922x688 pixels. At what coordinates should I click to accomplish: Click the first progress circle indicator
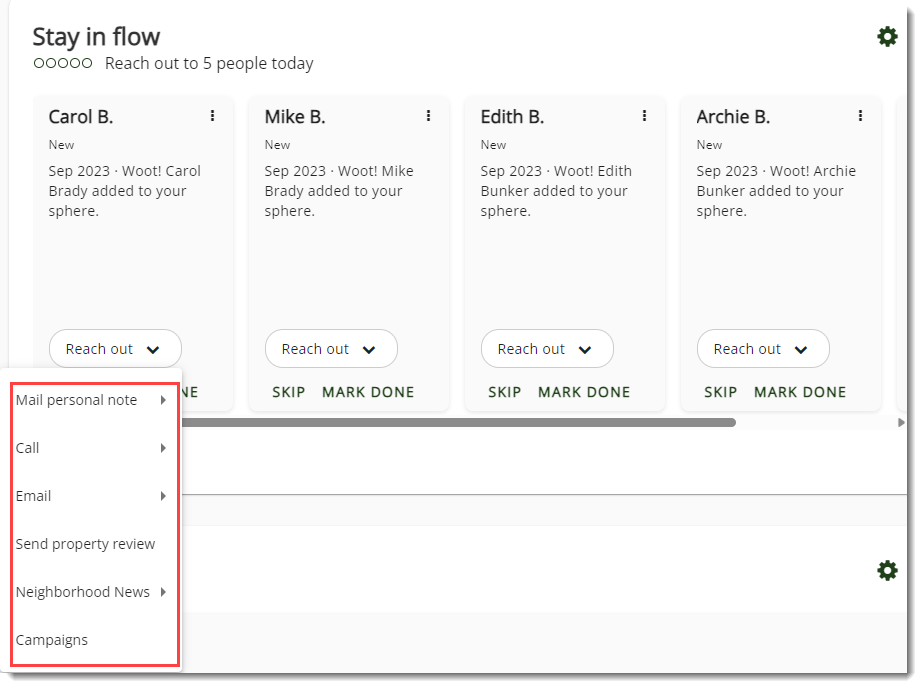click(x=39, y=62)
